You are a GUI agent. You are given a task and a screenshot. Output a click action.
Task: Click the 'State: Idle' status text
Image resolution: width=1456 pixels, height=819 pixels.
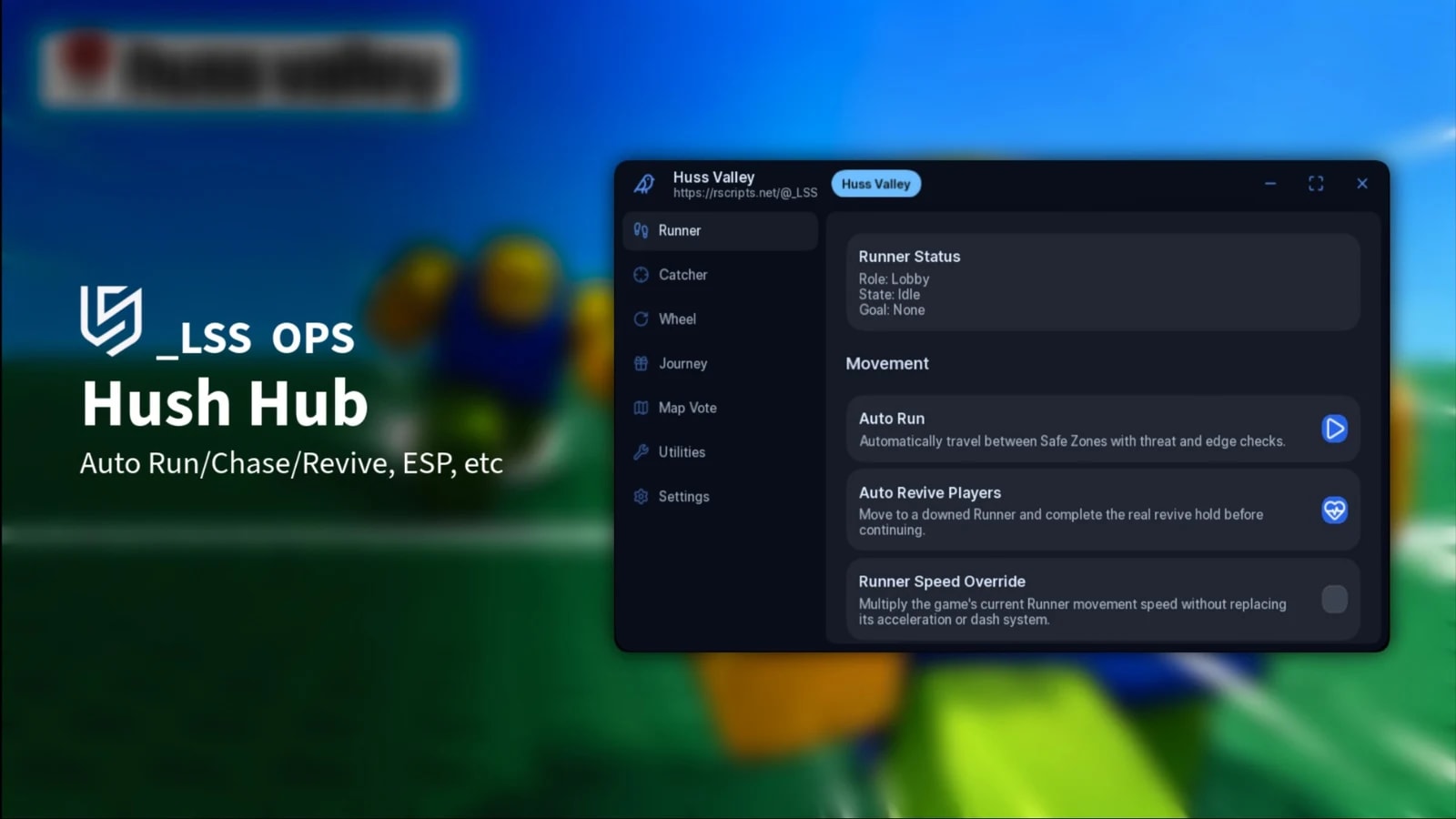click(889, 295)
